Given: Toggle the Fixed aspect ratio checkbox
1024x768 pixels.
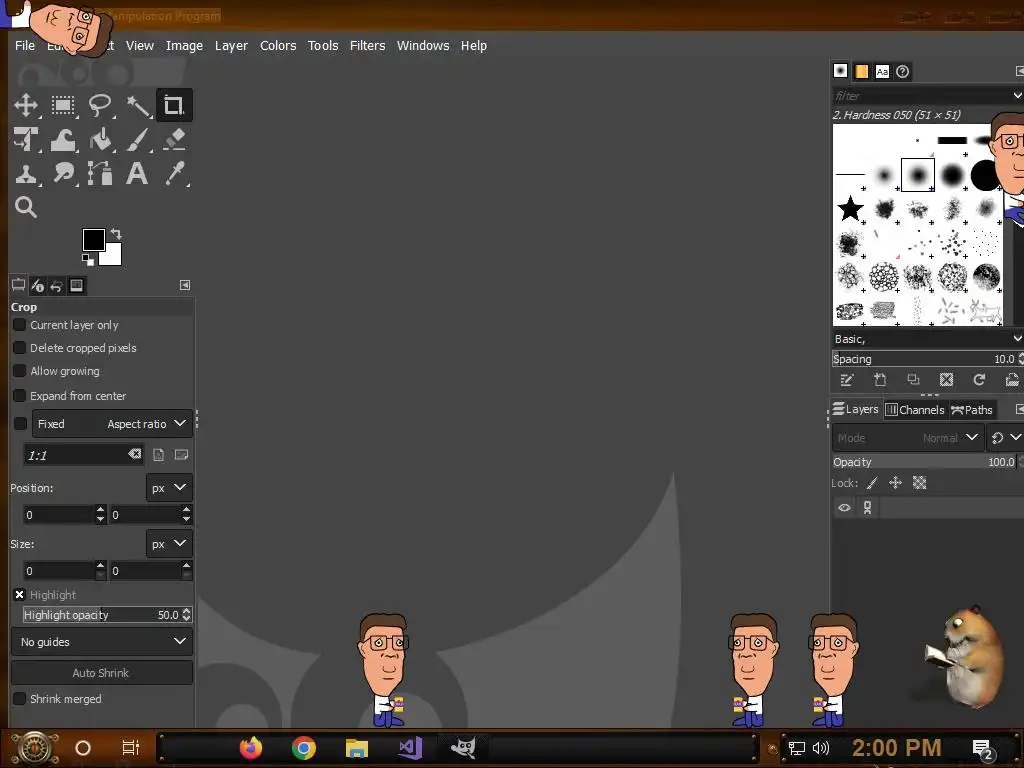Looking at the screenshot, I should tap(20, 424).
